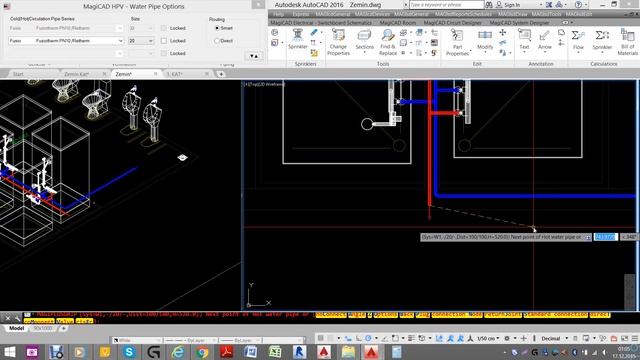Open Microsoft Word from taskbar

point(251,352)
